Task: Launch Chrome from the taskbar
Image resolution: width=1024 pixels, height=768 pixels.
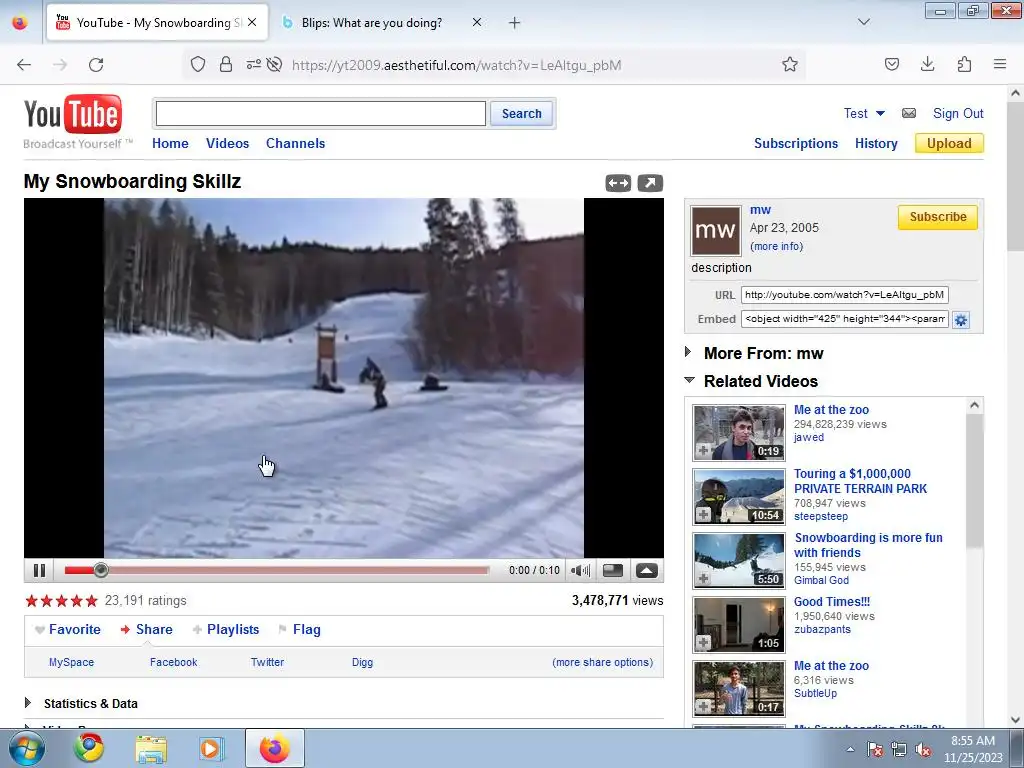Action: tap(89, 748)
